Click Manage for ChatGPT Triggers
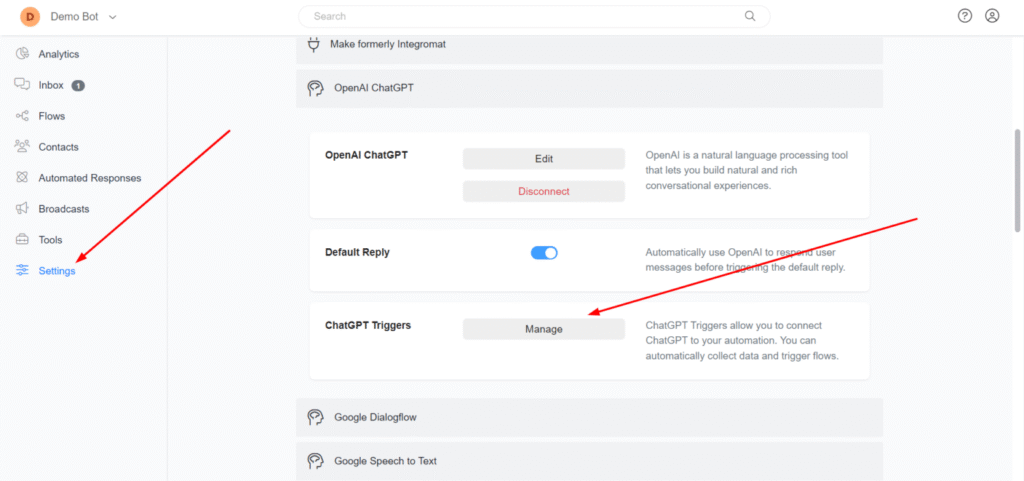The height and width of the screenshot is (481, 1024). tap(543, 330)
